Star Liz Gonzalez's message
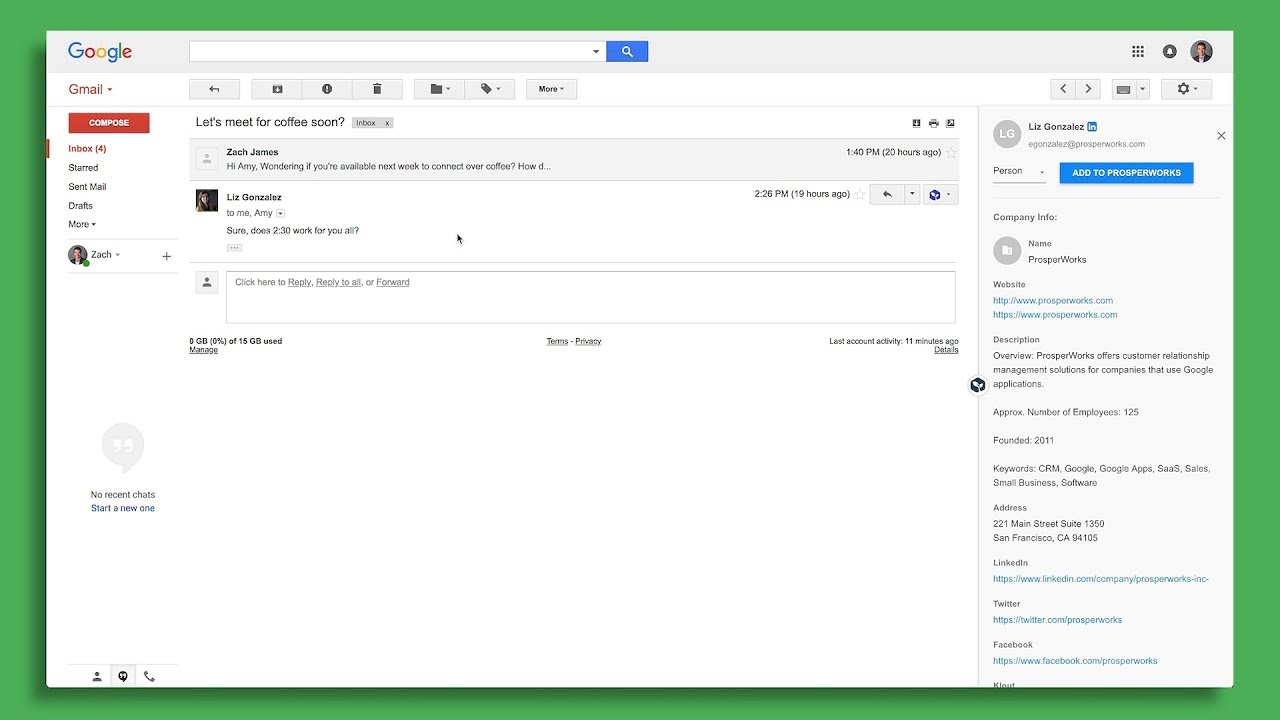Viewport: 1280px width, 720px height. pos(859,194)
